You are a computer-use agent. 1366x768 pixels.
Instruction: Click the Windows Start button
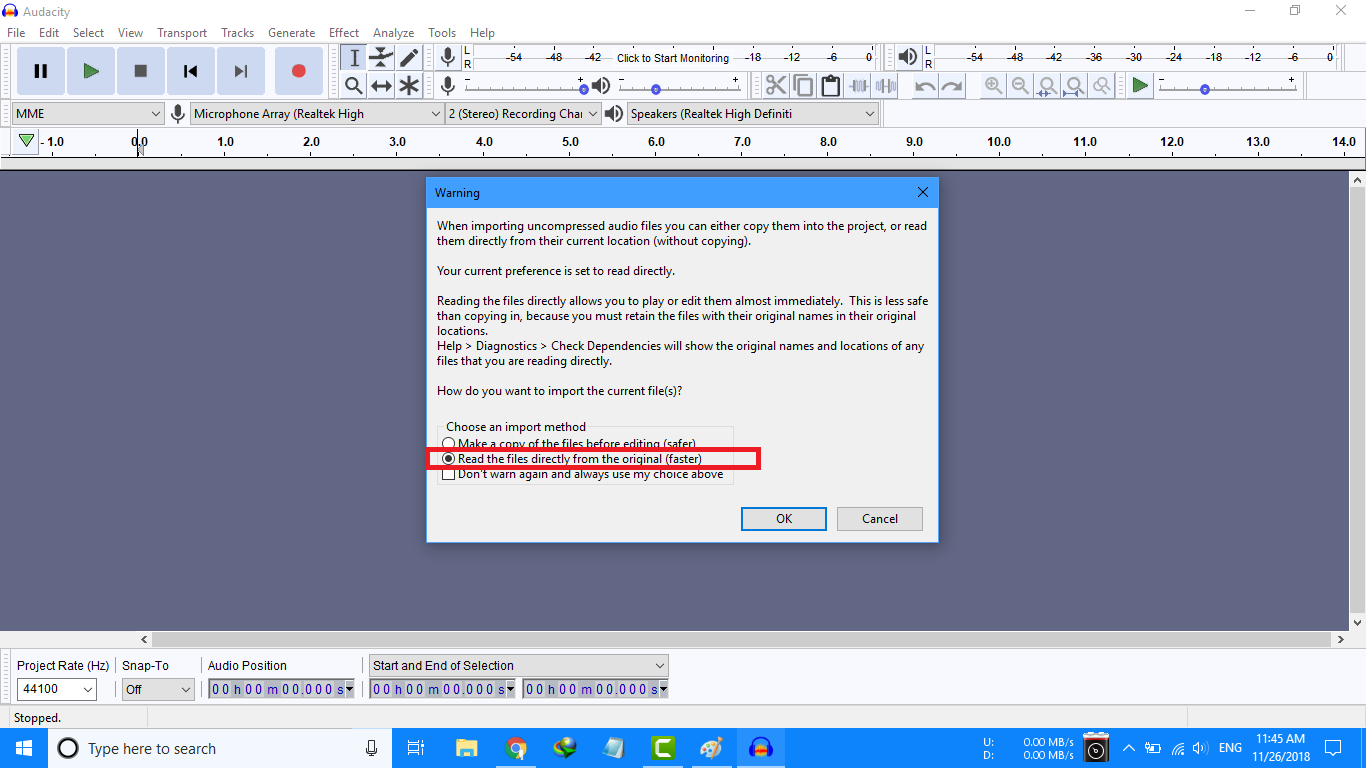pyautogui.click(x=23, y=748)
